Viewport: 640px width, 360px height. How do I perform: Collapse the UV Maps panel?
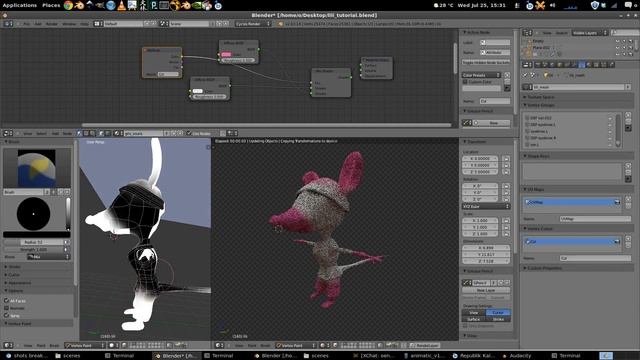(x=536, y=189)
